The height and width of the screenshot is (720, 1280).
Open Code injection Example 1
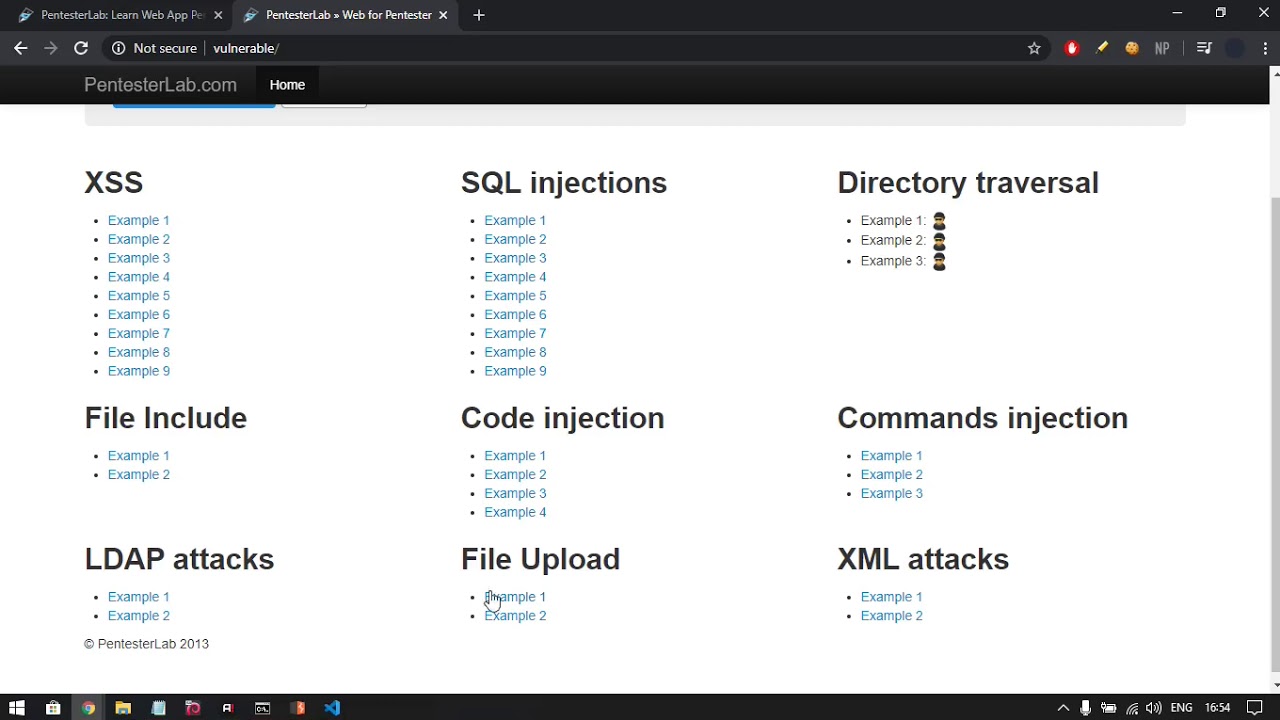coord(515,456)
